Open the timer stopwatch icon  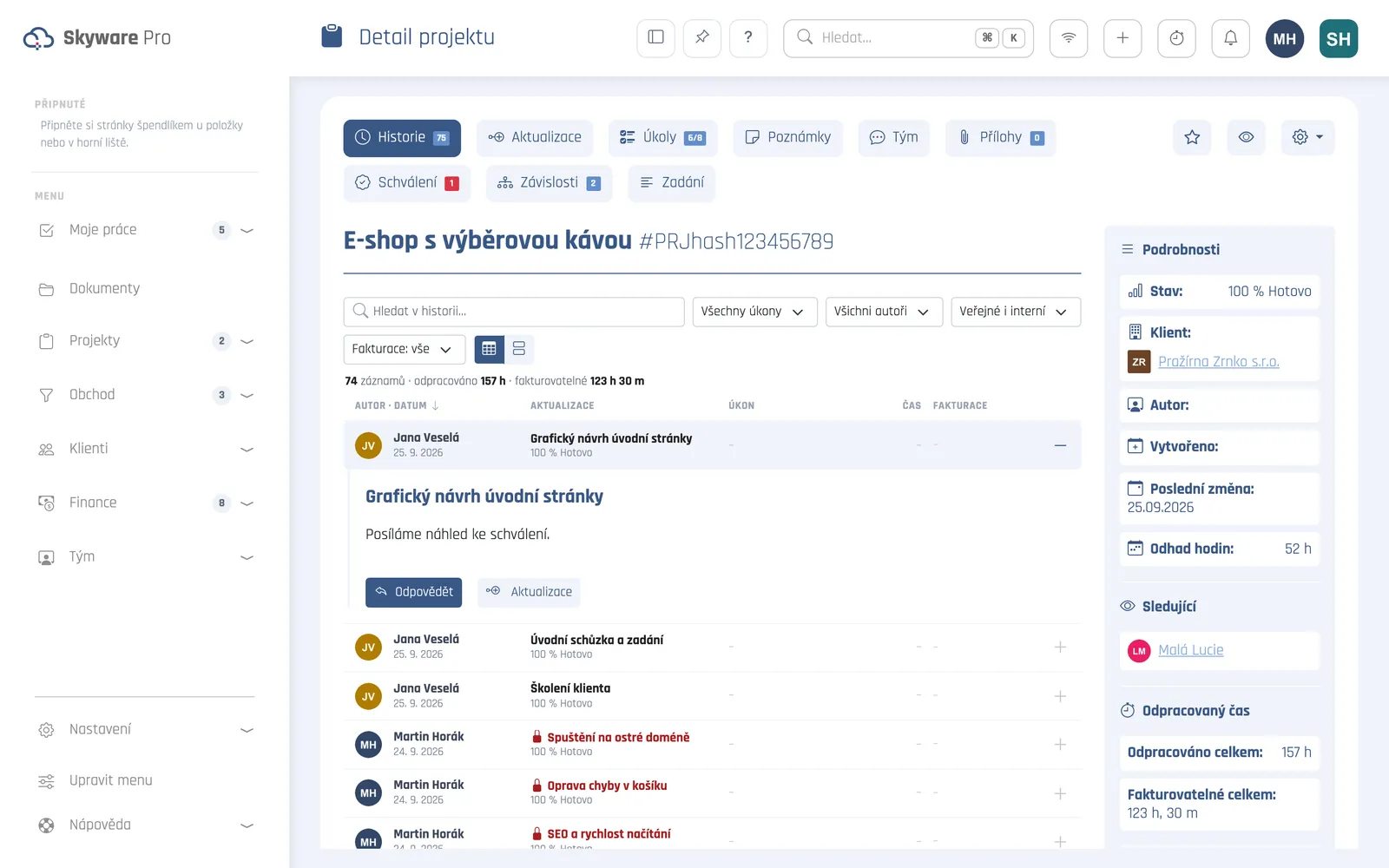(x=1176, y=38)
